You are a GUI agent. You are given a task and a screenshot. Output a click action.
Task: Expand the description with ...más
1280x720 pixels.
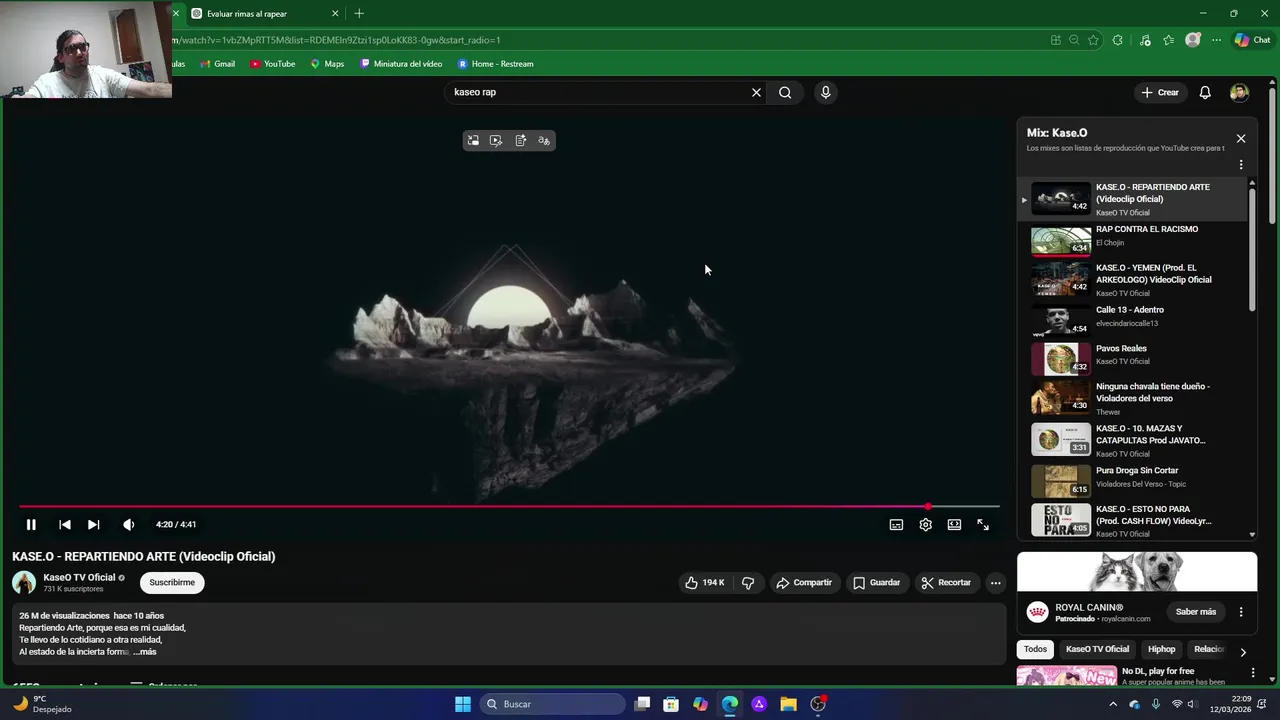(145, 652)
